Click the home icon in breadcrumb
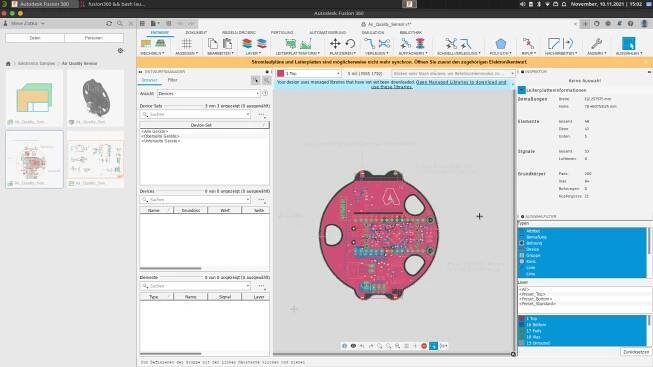Image resolution: width=653 pixels, height=367 pixels. click(8, 63)
